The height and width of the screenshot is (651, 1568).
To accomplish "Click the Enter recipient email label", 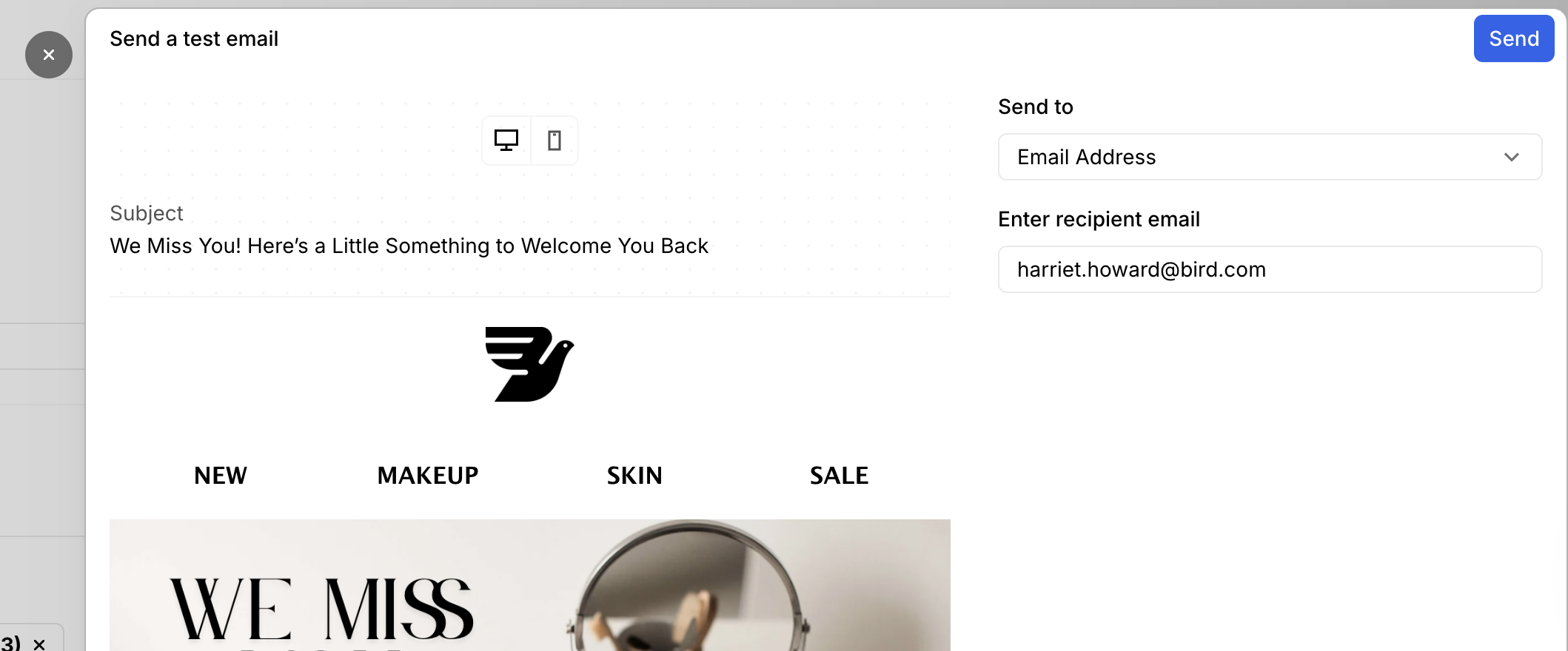I will coord(1099,219).
